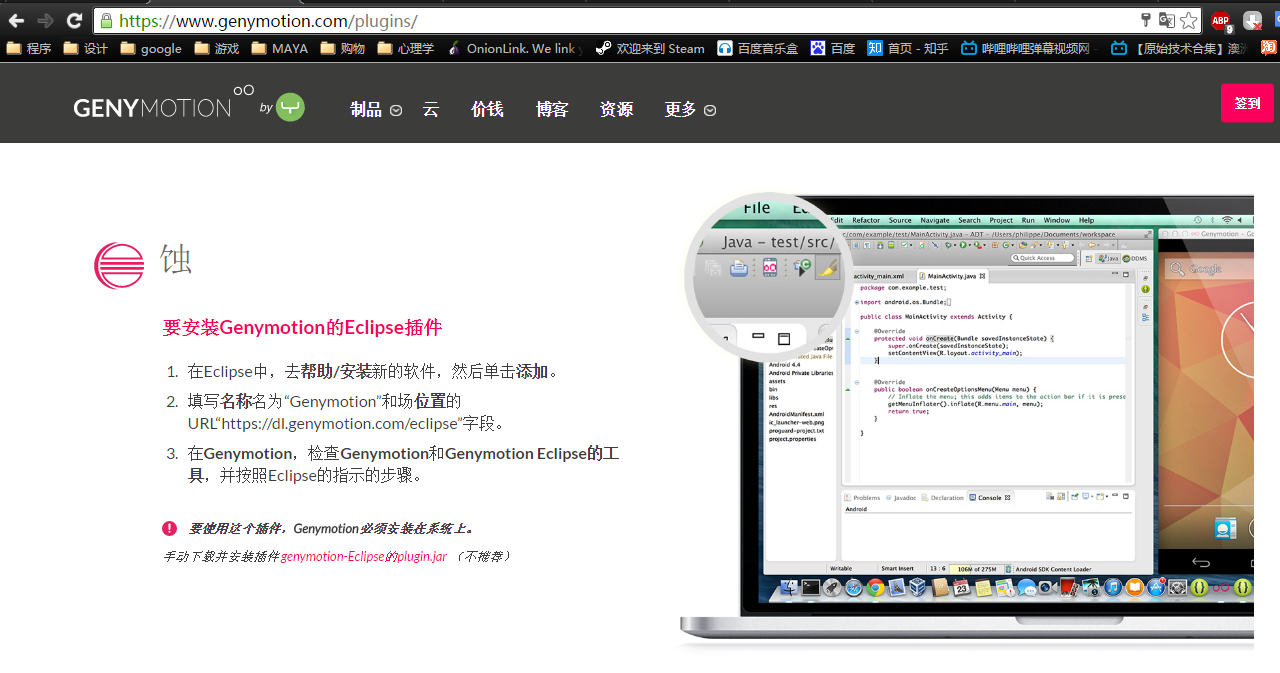Click the browser forward arrow
Image resolution: width=1280 pixels, height=673 pixels.
click(45, 20)
